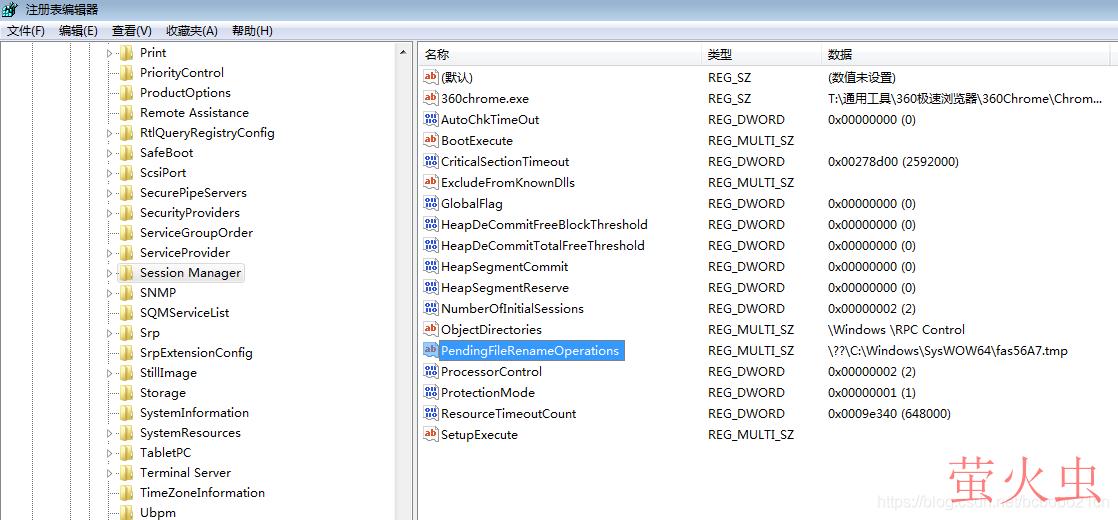The width and height of the screenshot is (1118, 520).
Task: Click the DWORD icon of GlobalFlag
Action: click(x=431, y=203)
